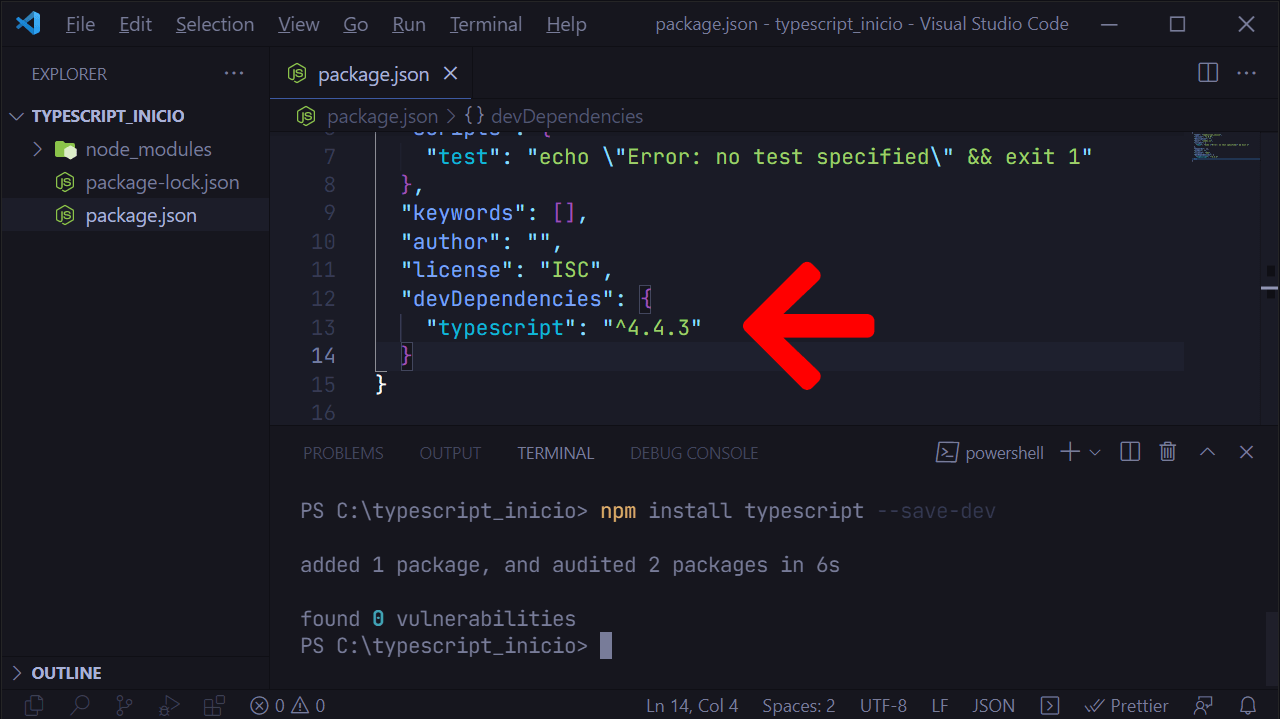Open terminal launch profile dropdown arrow
The height and width of the screenshot is (719, 1280).
[x=1095, y=452]
